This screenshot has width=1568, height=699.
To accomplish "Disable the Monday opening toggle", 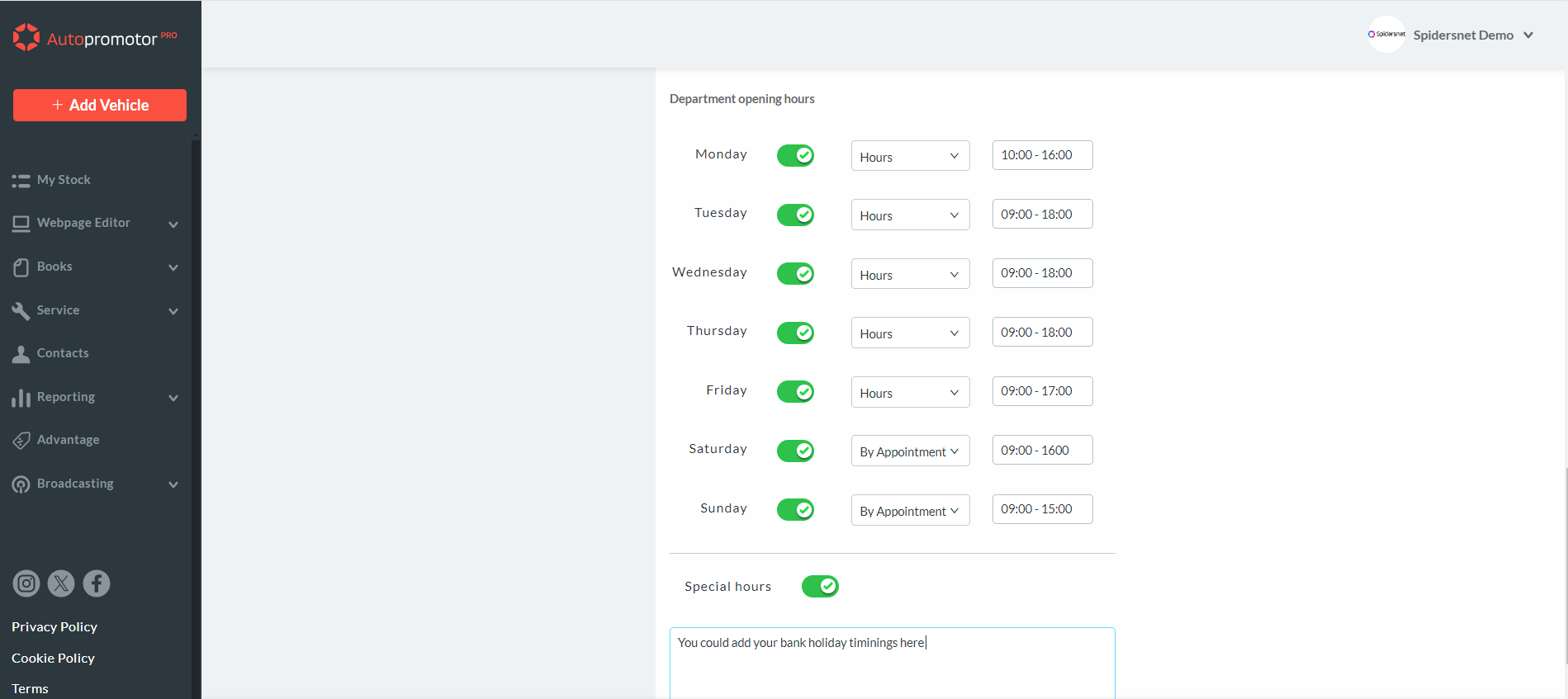I will [795, 155].
